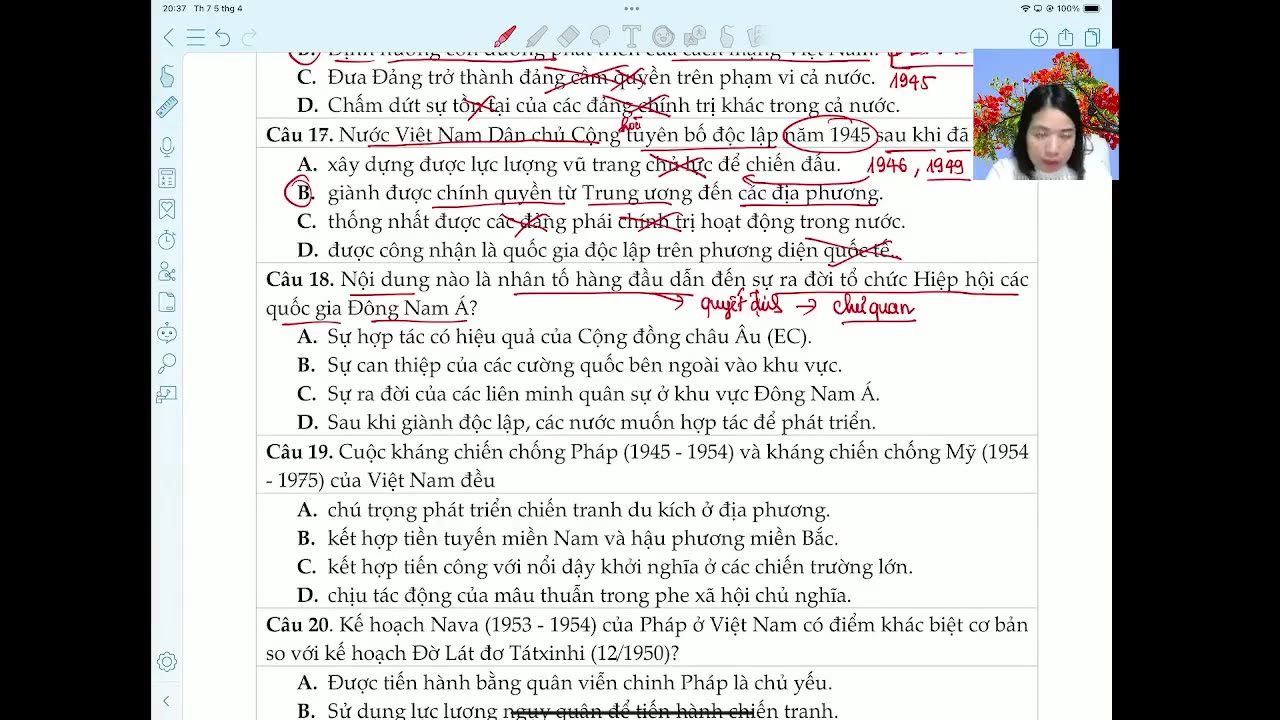Open search with magnifier icon
Screen dimensions: 1280x720
point(167,364)
